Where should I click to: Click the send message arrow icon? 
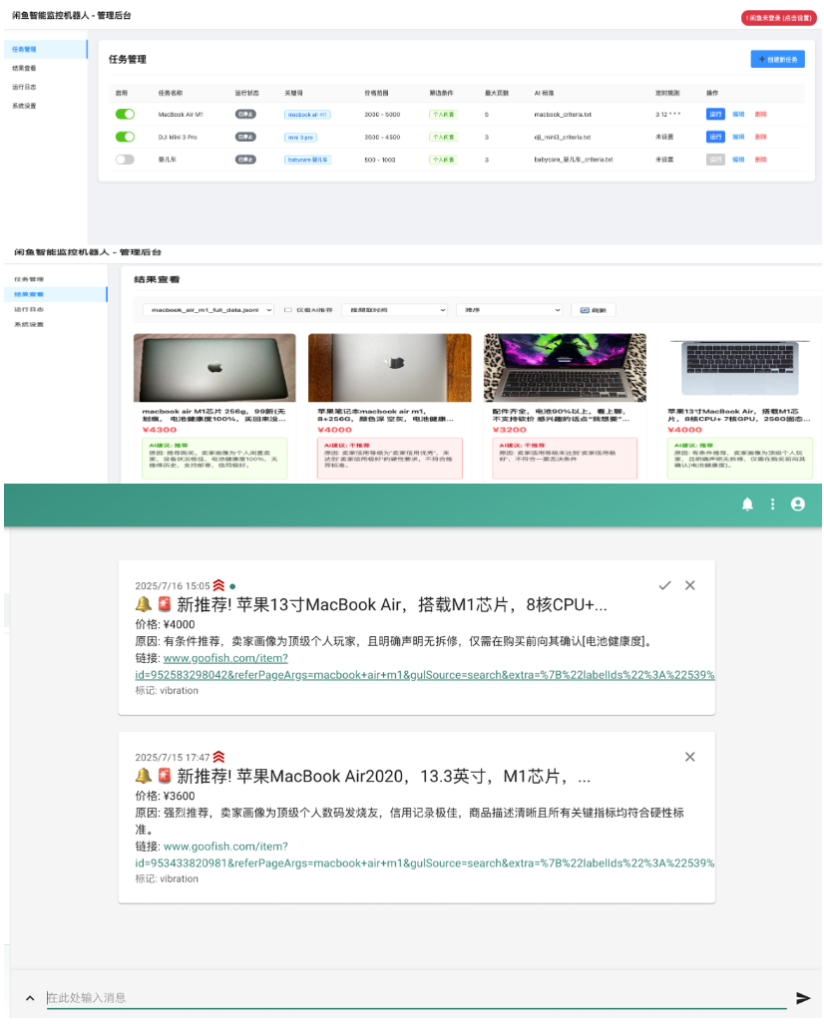coord(803,998)
